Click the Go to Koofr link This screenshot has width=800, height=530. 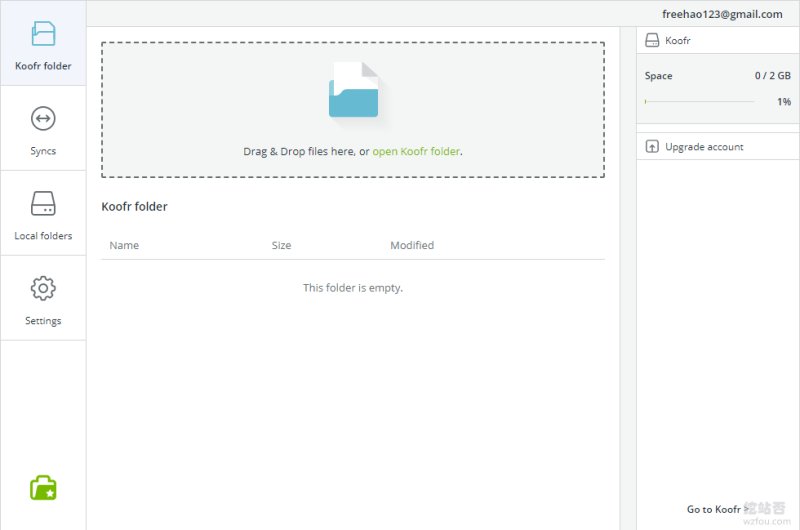coord(717,509)
